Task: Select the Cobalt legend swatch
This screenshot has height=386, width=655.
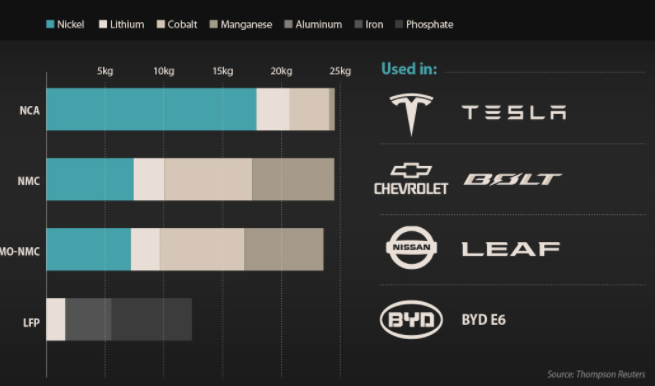Action: coord(161,24)
